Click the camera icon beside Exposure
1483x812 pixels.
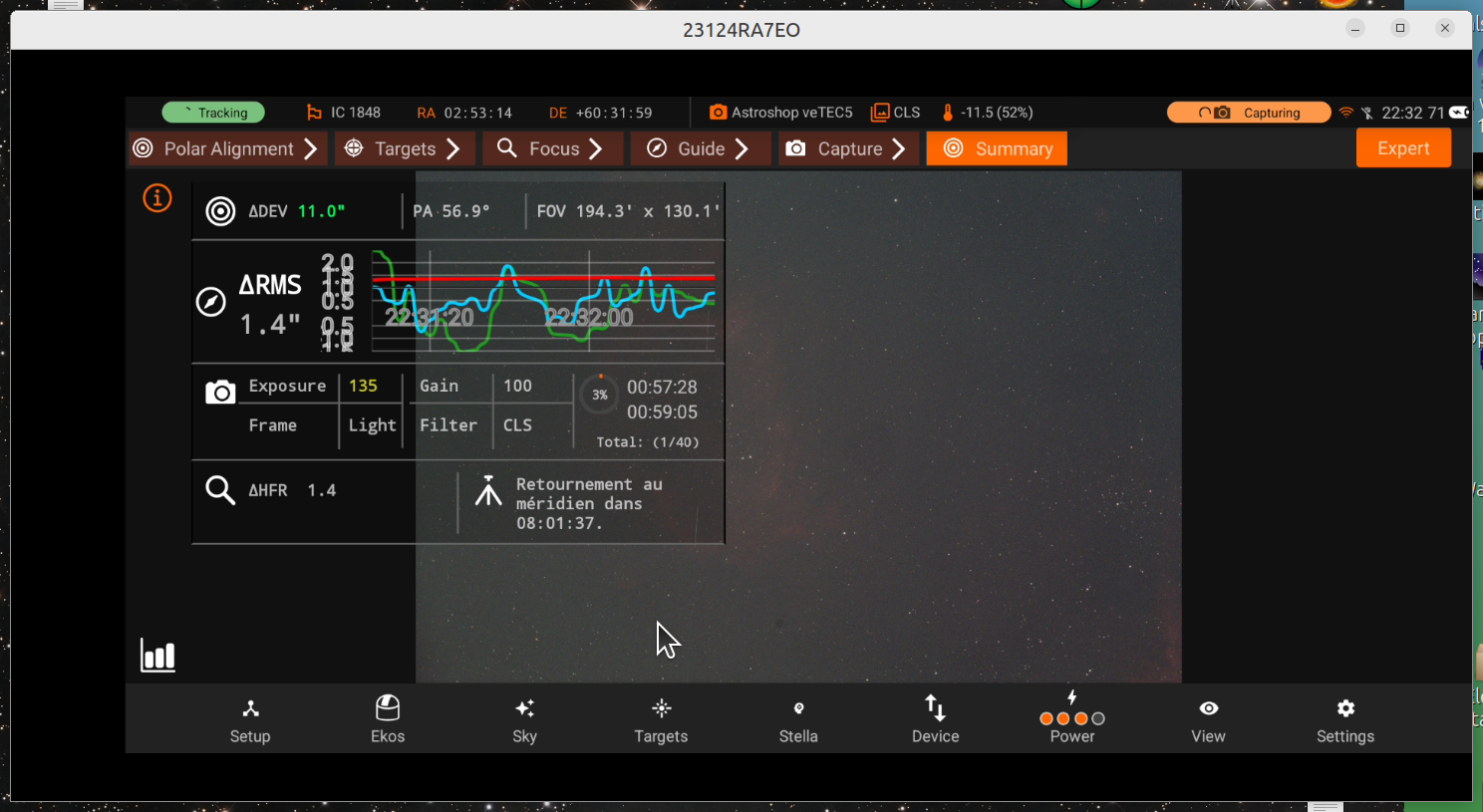click(220, 392)
